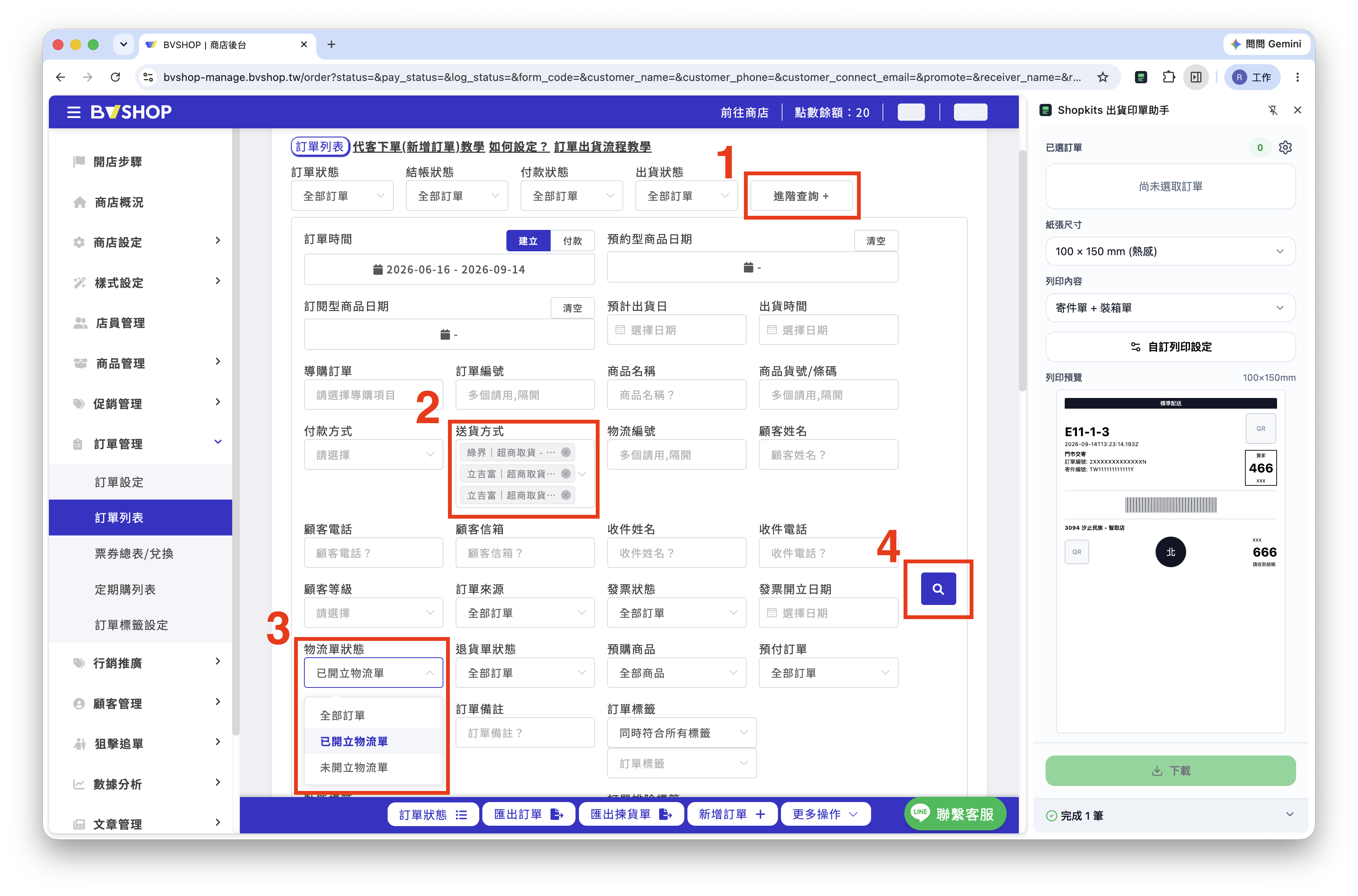Open 自訂列印設定 custom print settings
The height and width of the screenshot is (896, 1358).
coord(1170,347)
